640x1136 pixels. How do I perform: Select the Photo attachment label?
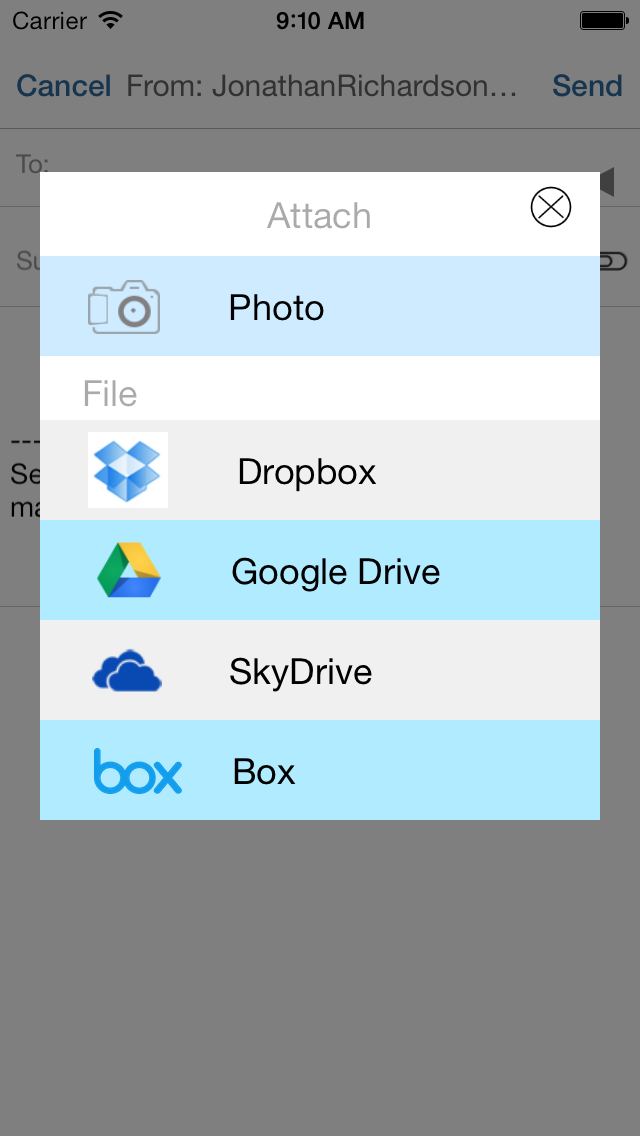tap(276, 308)
